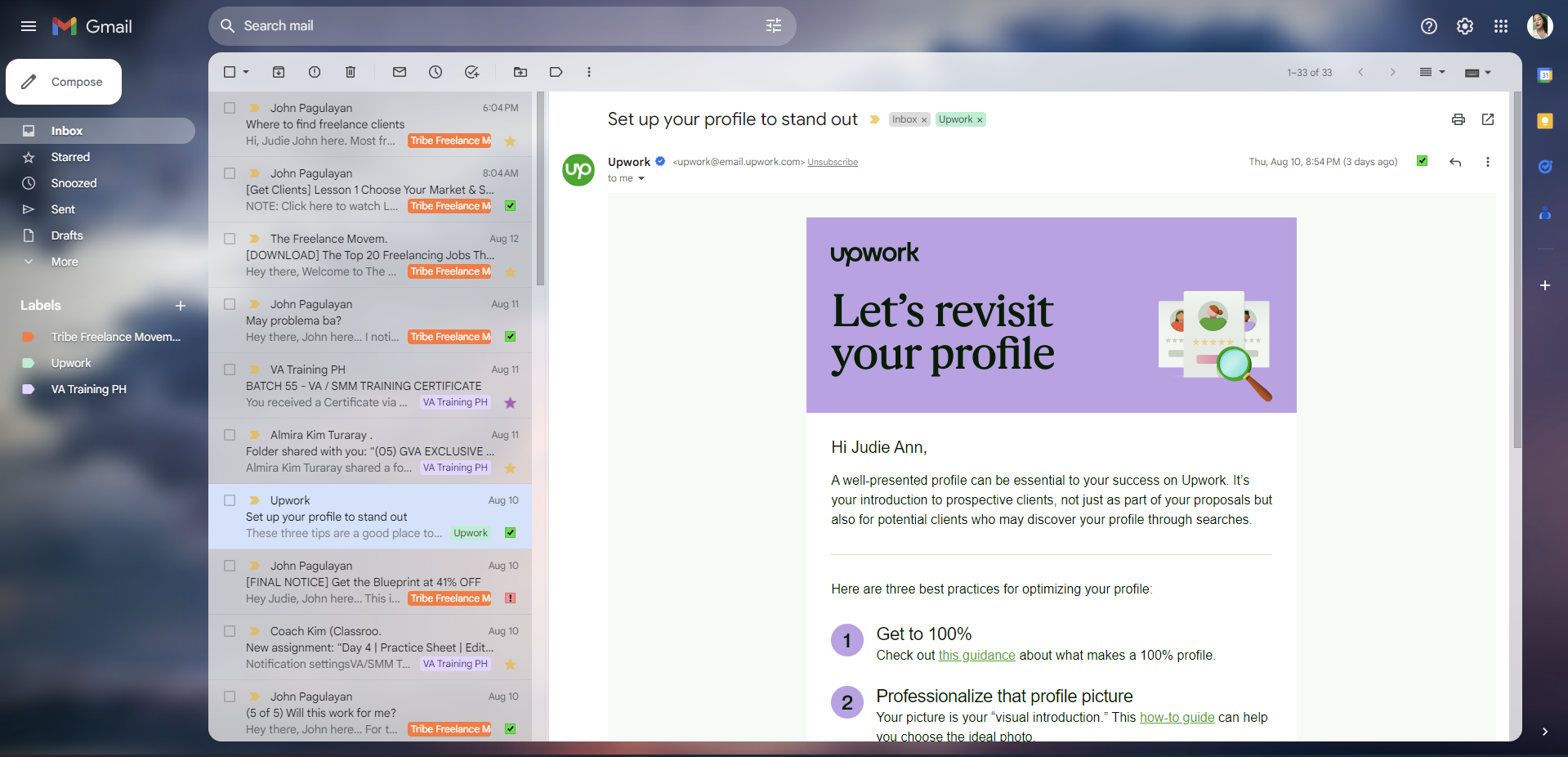1568x757 pixels.
Task: Mark the email as unread
Action: pos(400,72)
